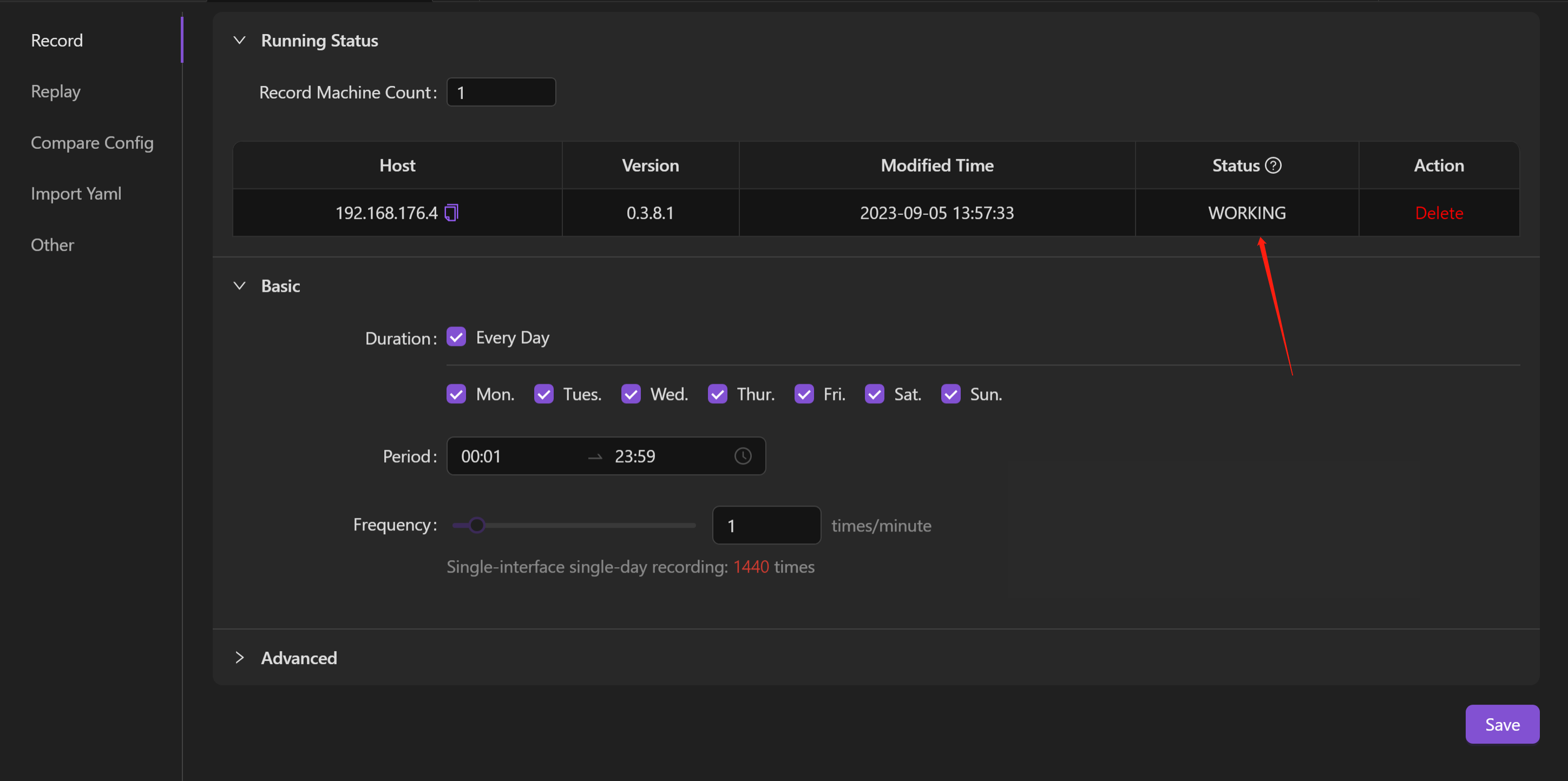Edit the Period end time 23:59
1568x781 pixels.
click(x=634, y=456)
